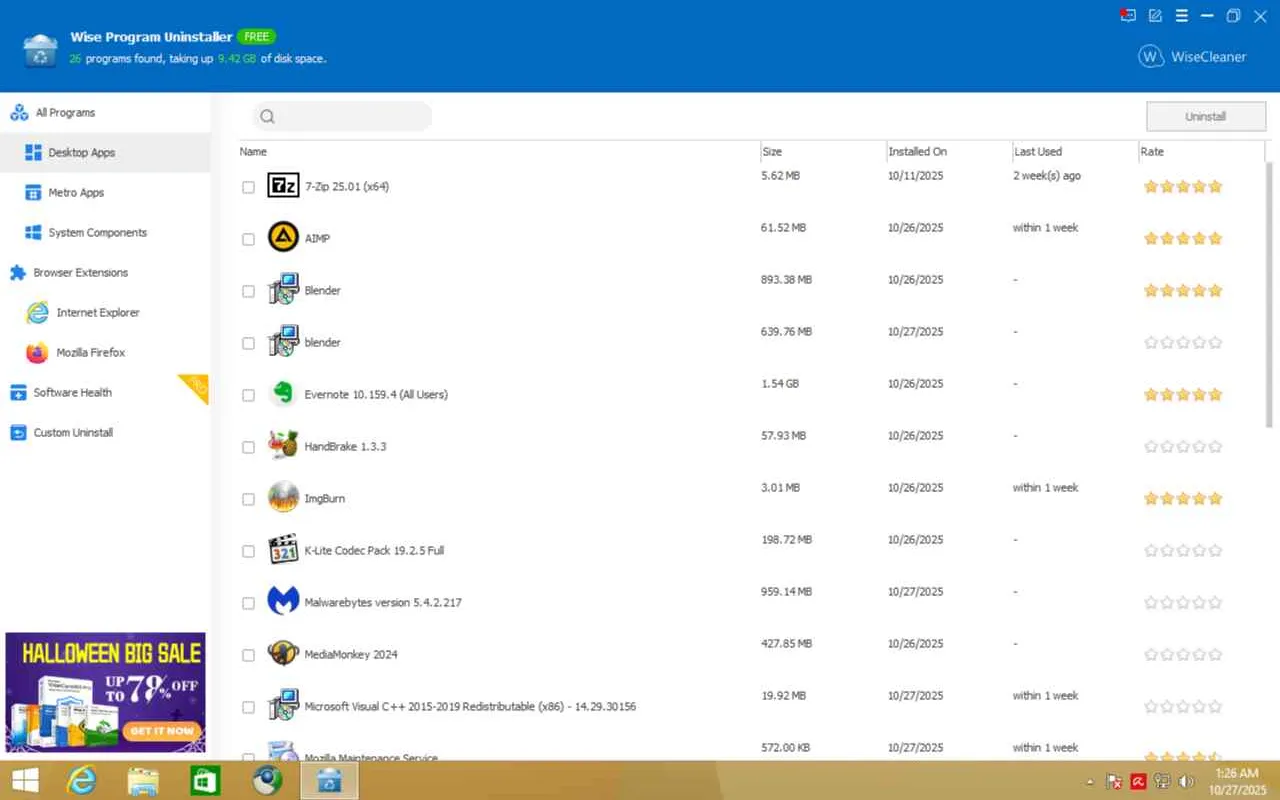1280x800 pixels.
Task: Open the Desktop Apps category
Action: point(105,153)
